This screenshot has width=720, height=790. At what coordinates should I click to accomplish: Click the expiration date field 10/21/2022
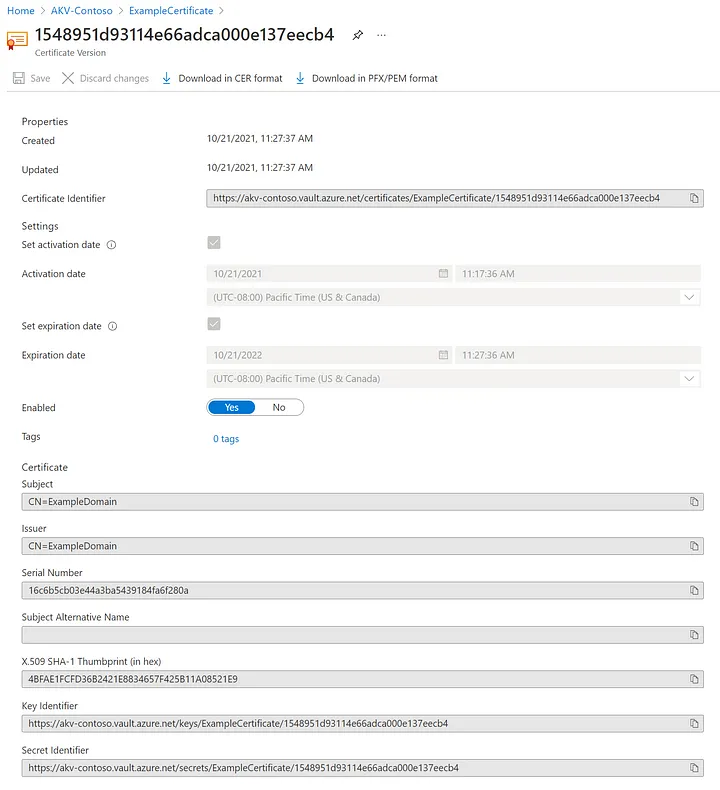(x=330, y=355)
